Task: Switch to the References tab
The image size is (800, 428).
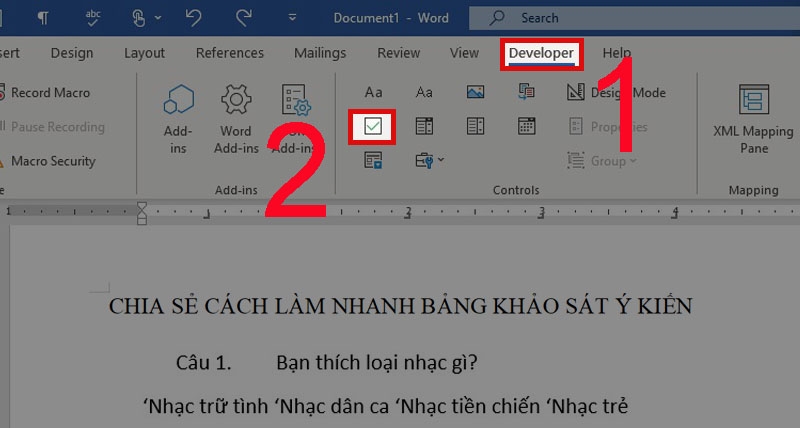Action: pos(230,53)
